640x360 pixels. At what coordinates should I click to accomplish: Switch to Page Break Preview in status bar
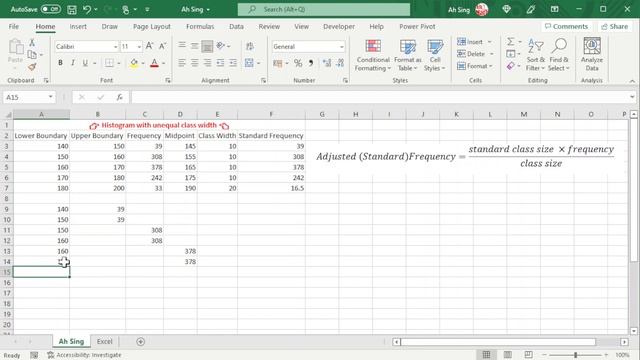click(x=528, y=355)
